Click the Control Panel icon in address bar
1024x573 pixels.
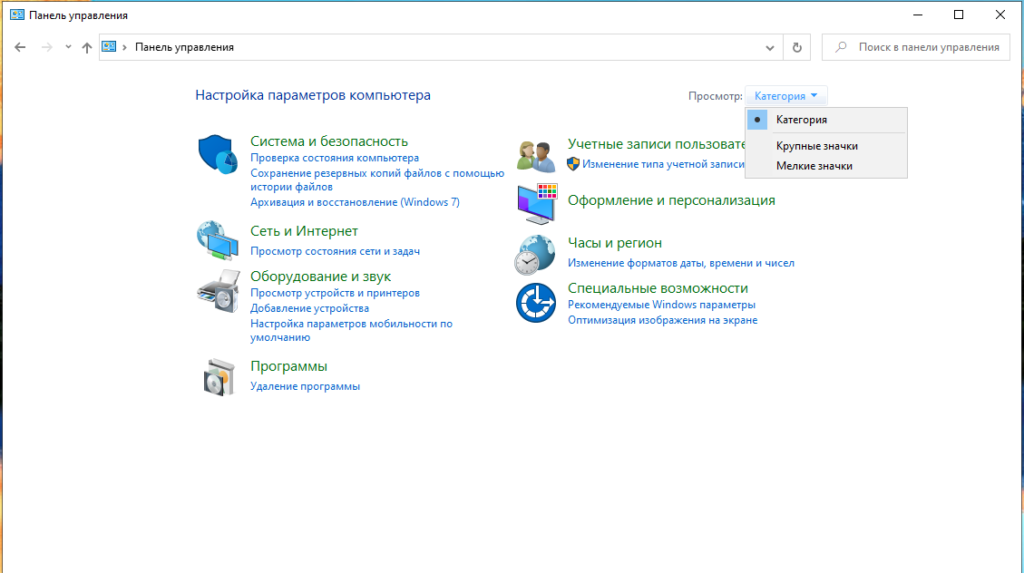pos(109,47)
